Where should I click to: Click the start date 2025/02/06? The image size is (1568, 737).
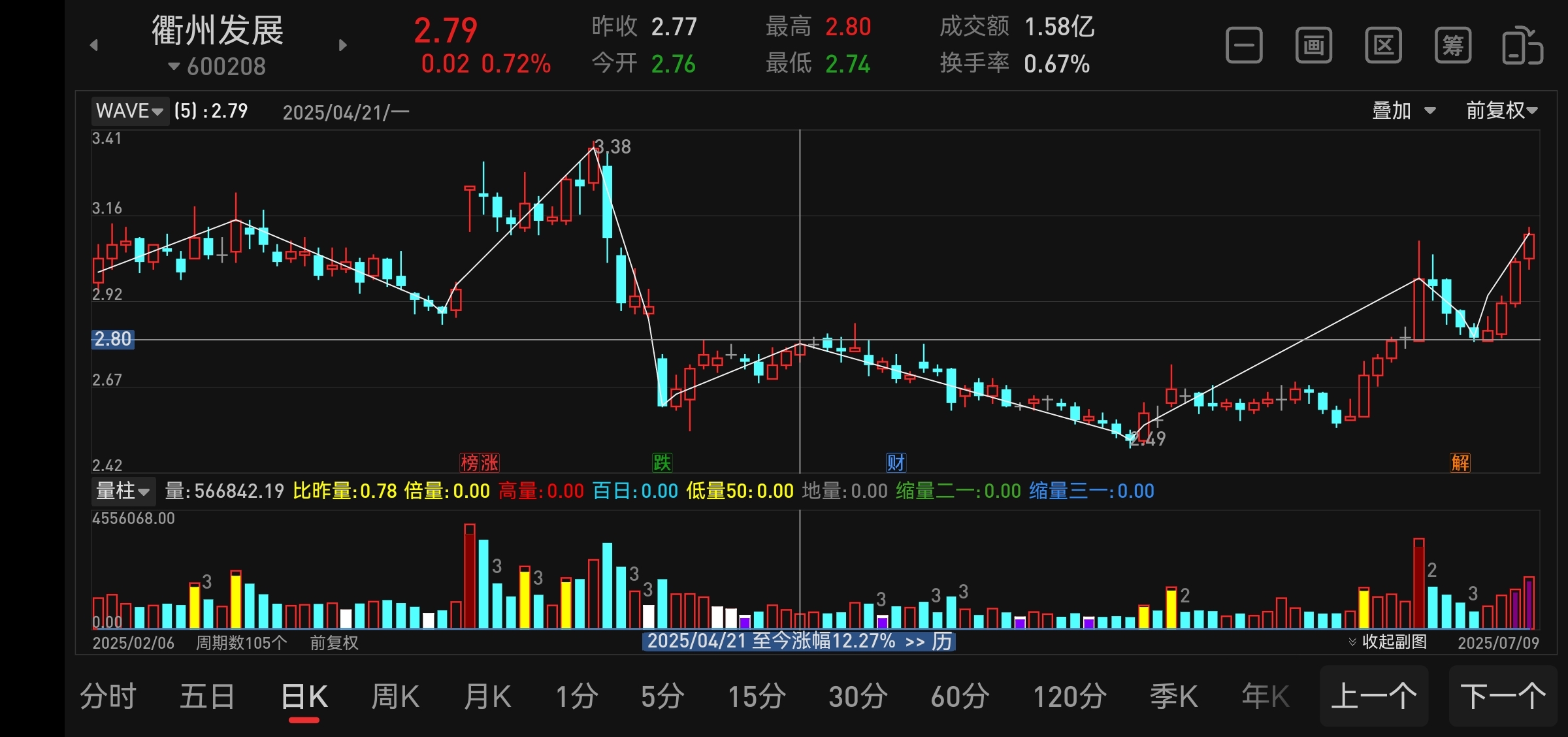point(133,642)
